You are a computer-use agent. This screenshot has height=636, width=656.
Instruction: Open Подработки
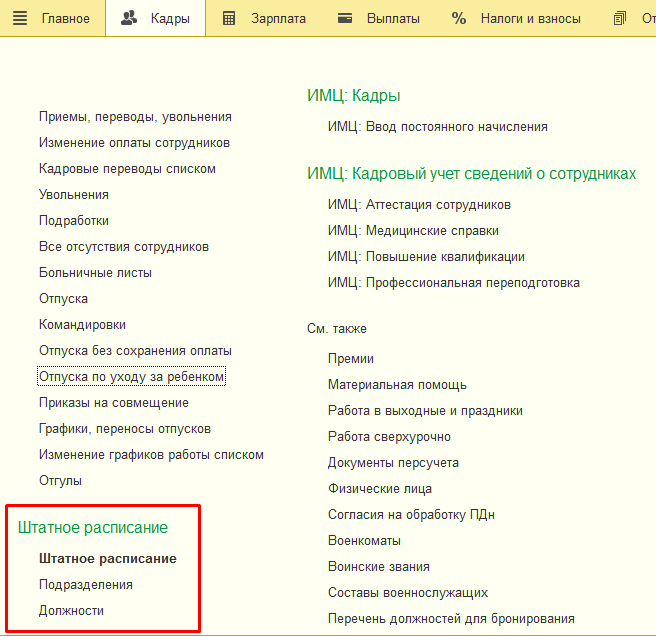74,221
